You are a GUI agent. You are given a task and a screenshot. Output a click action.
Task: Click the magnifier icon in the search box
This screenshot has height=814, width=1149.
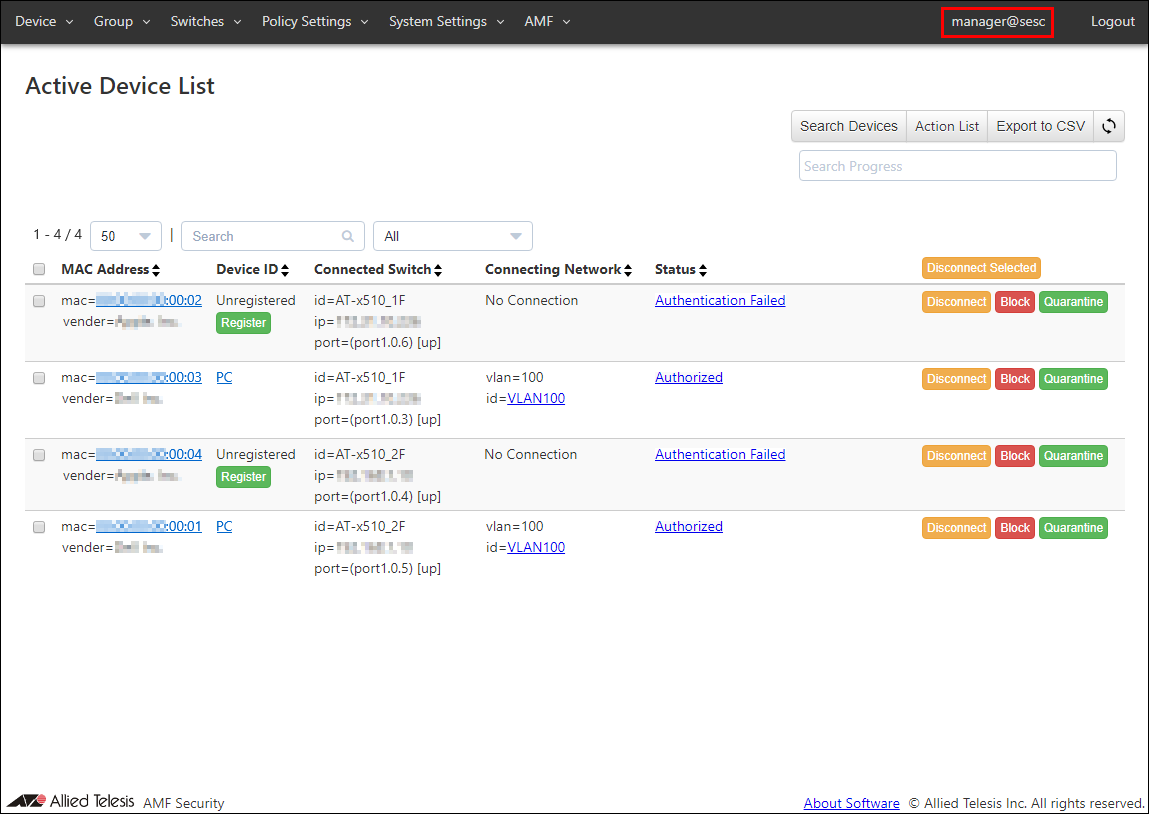point(348,237)
